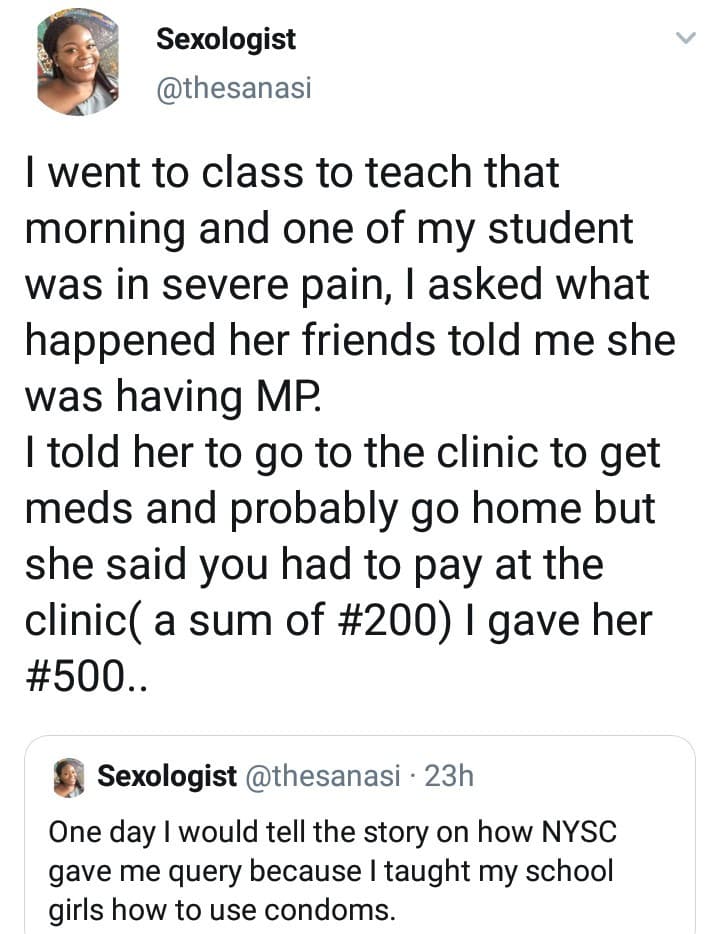Click the bold "Sexologist" name at top
Viewport: 720px width, 934px height.
point(226,40)
